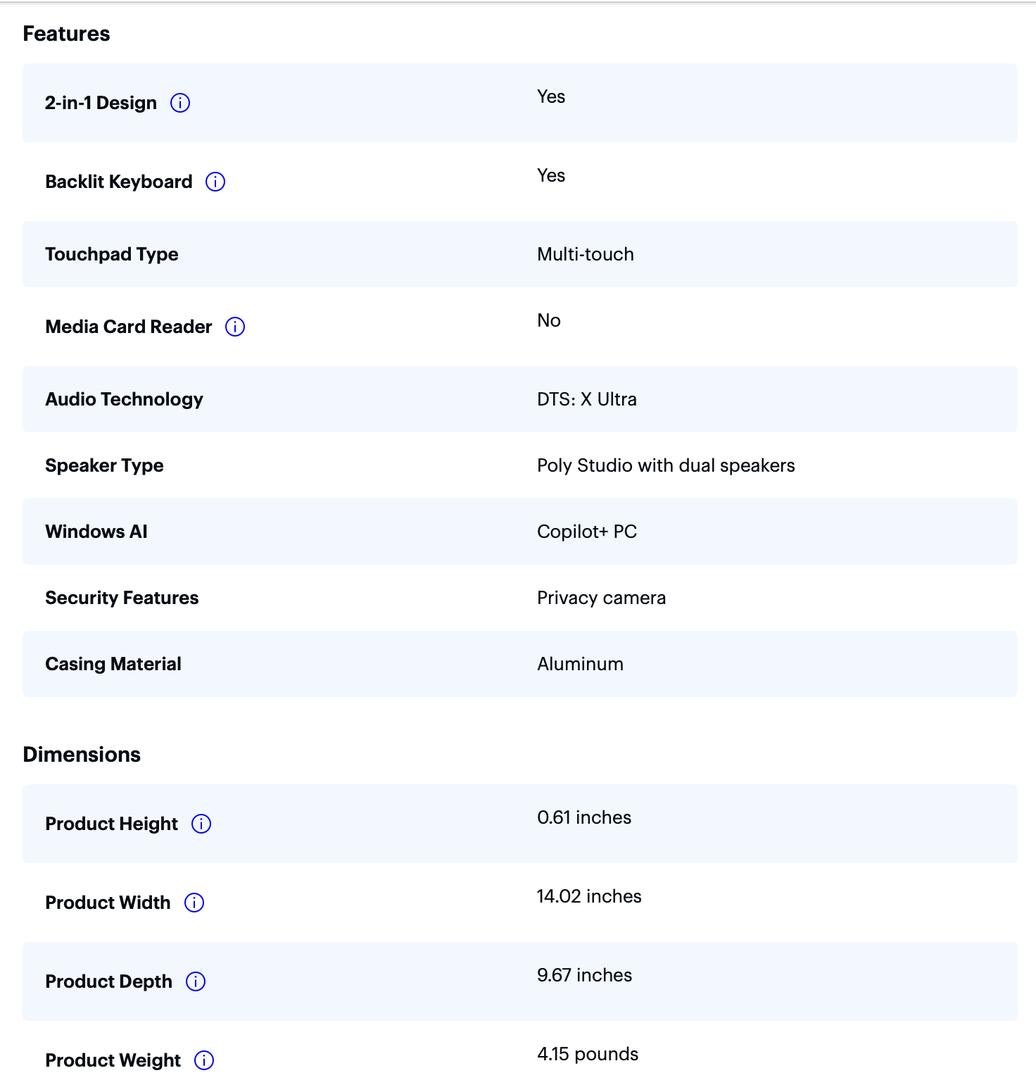Open the 2-in-1 Design info icon

click(x=180, y=103)
